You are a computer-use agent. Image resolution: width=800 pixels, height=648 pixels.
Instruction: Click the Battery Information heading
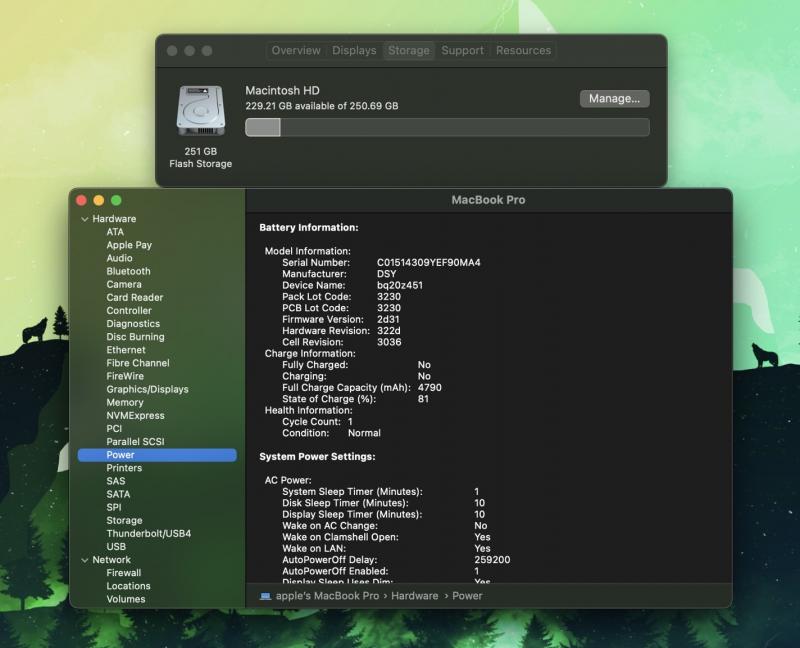[x=309, y=228]
